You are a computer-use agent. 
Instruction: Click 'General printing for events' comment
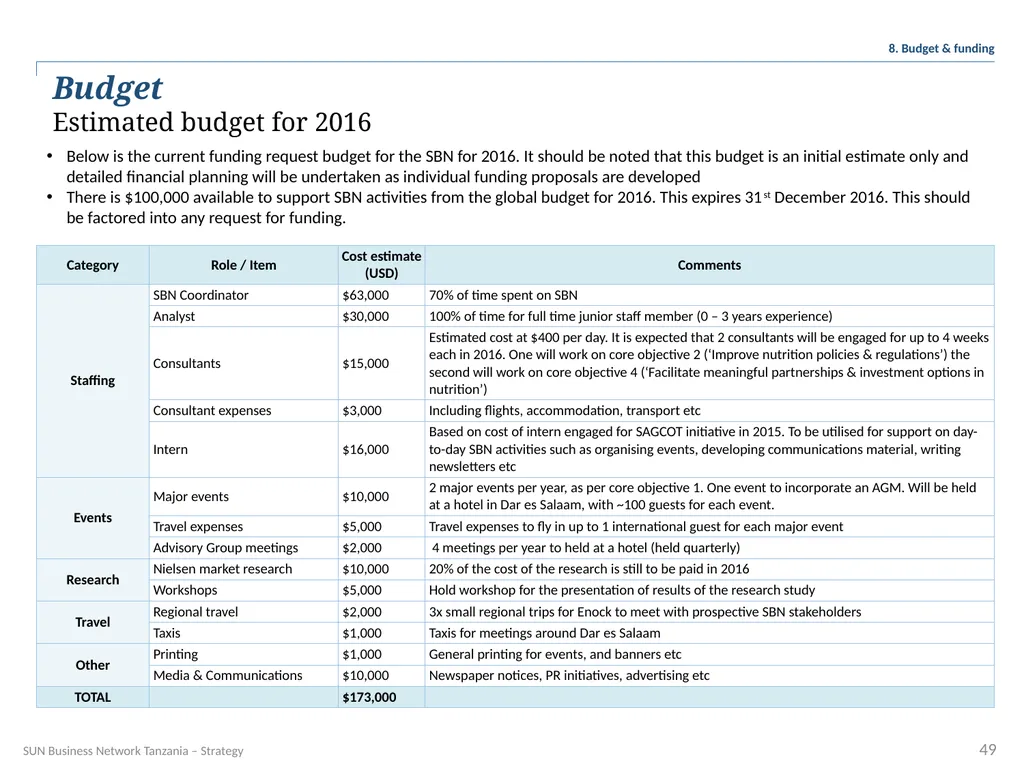[709, 654]
